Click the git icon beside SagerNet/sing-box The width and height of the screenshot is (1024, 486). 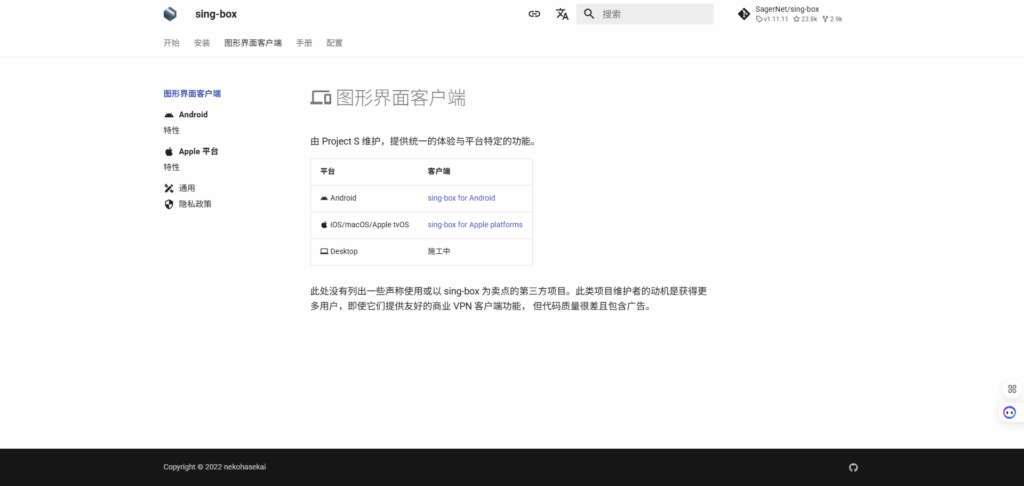click(x=743, y=14)
